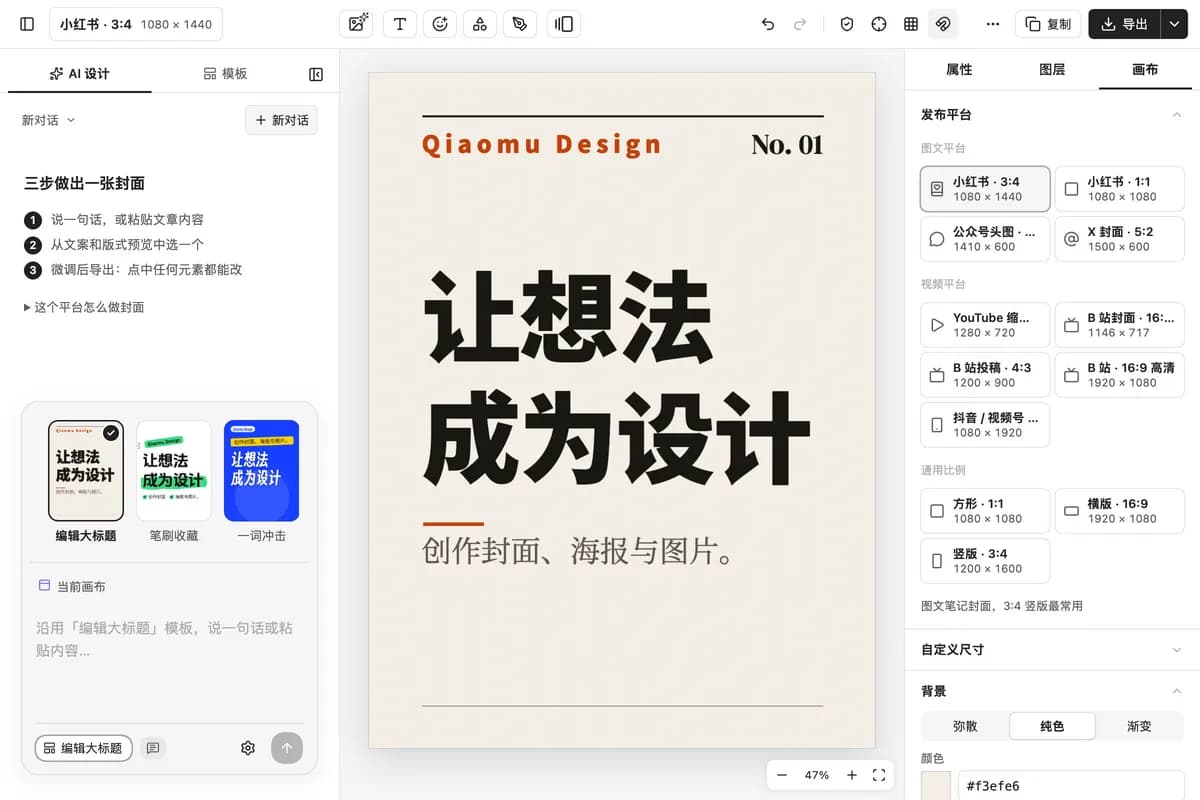The height and width of the screenshot is (800, 1200).
Task: Choose the 弥散 background type
Action: click(x=965, y=726)
